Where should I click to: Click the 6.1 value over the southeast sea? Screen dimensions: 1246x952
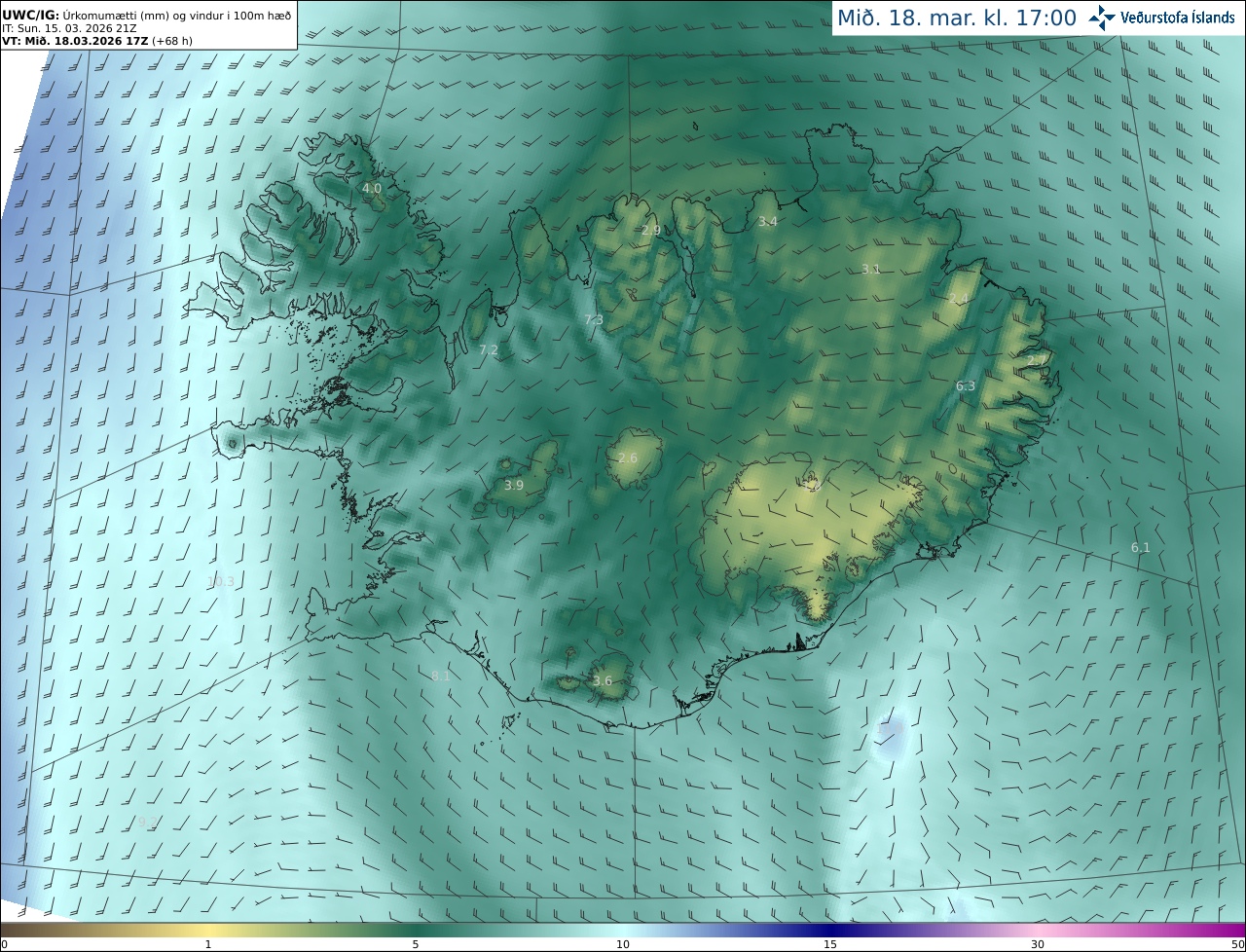(x=1141, y=548)
